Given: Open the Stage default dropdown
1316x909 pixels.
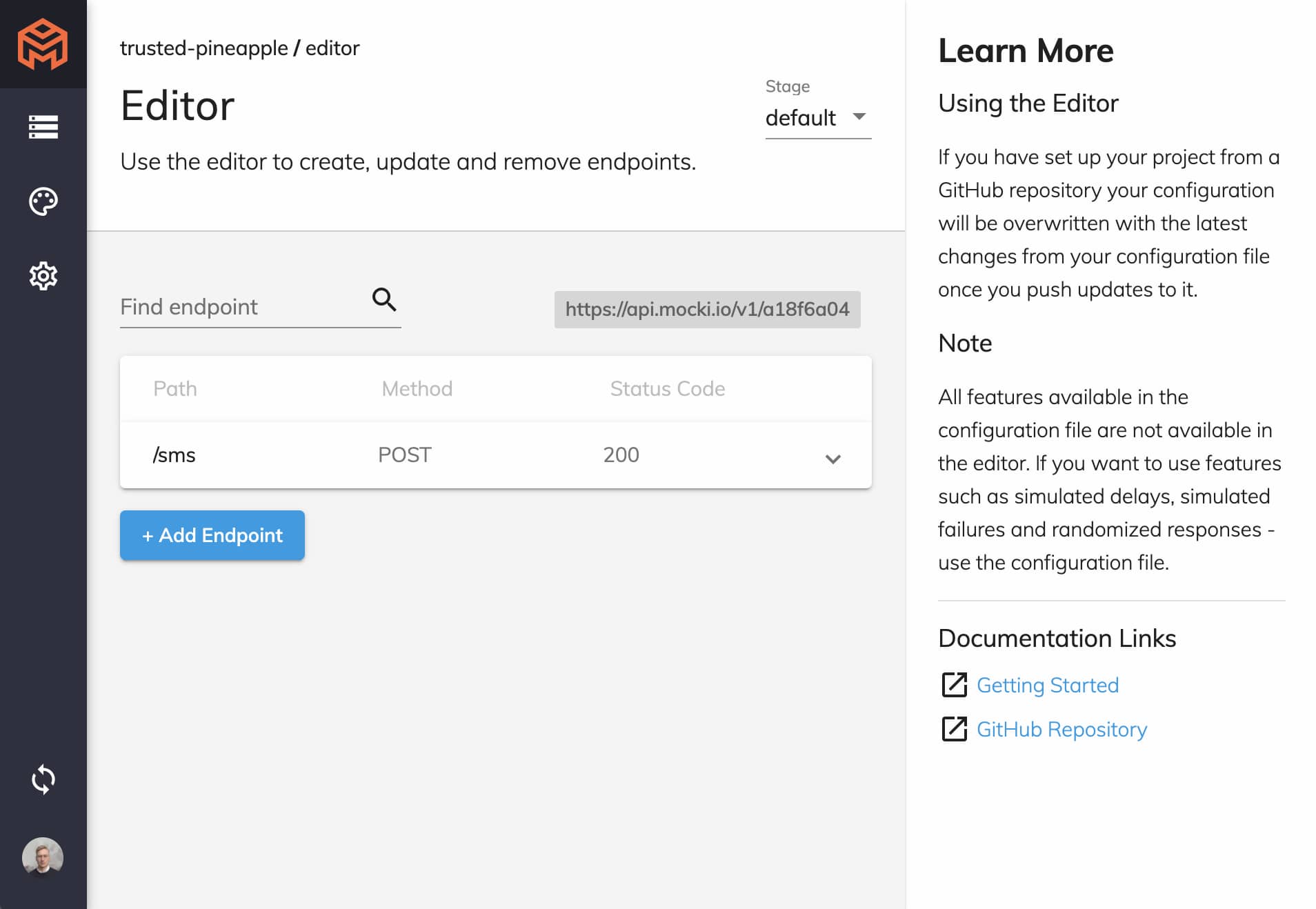Looking at the screenshot, I should [818, 118].
